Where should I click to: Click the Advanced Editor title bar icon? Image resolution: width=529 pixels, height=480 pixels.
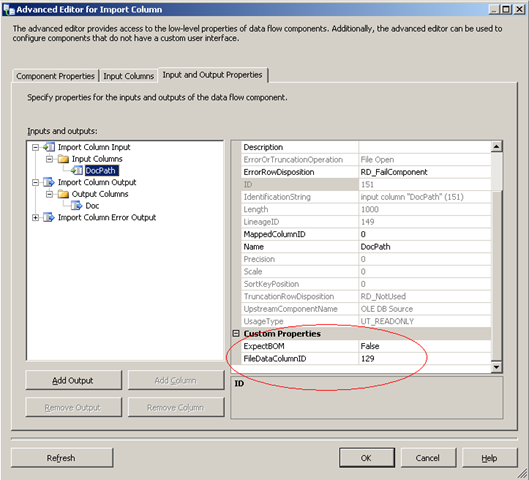tap(8, 9)
